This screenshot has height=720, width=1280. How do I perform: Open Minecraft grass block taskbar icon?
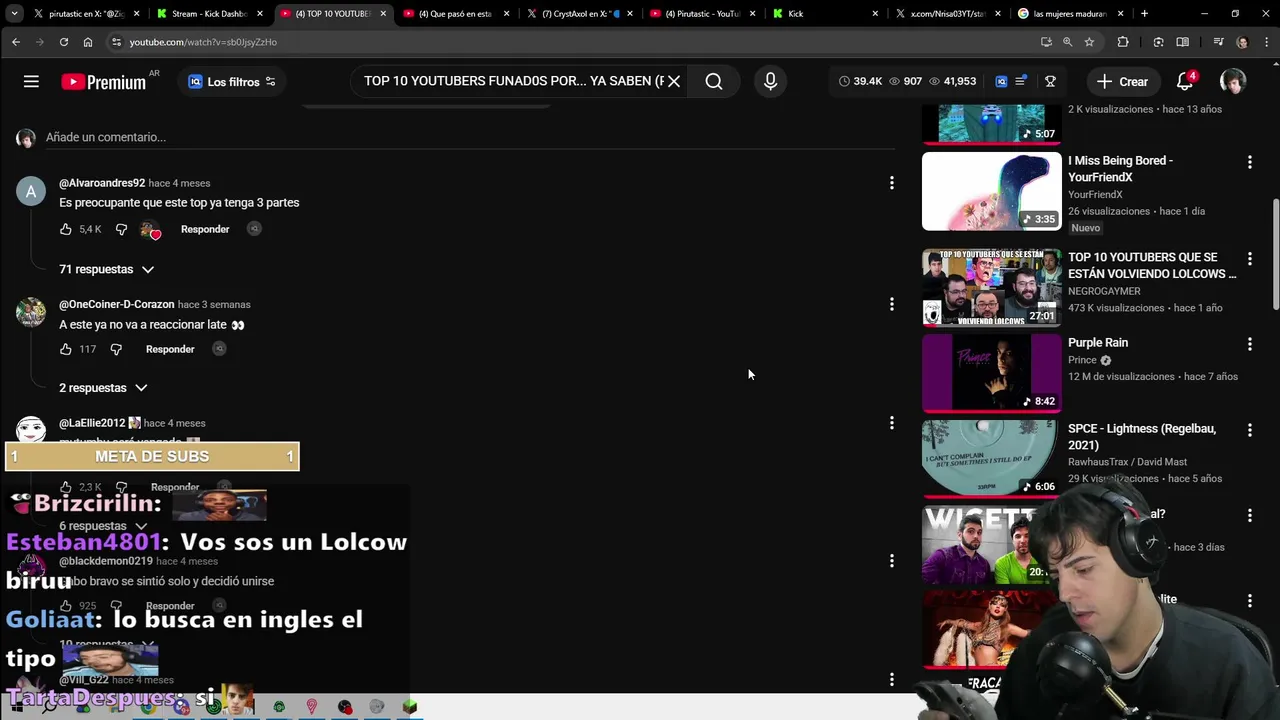point(409,707)
